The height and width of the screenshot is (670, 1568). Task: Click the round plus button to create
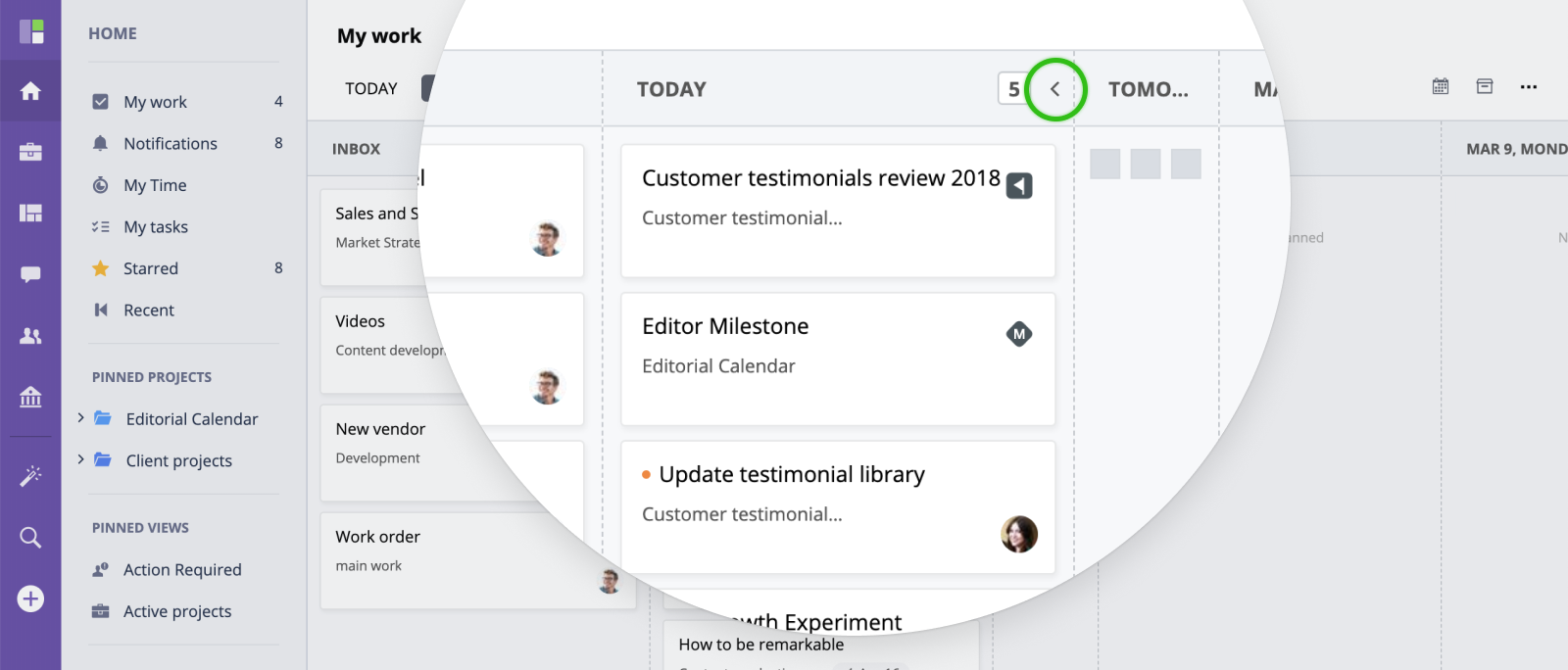tap(30, 598)
